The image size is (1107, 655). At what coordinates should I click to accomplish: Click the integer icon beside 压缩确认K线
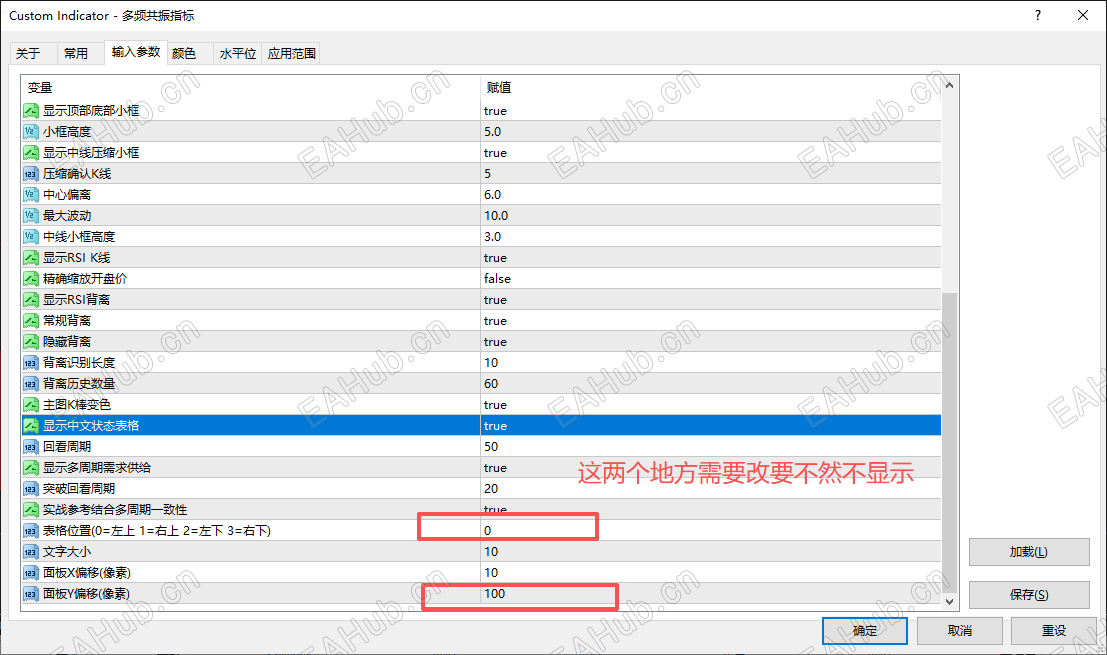[30, 174]
